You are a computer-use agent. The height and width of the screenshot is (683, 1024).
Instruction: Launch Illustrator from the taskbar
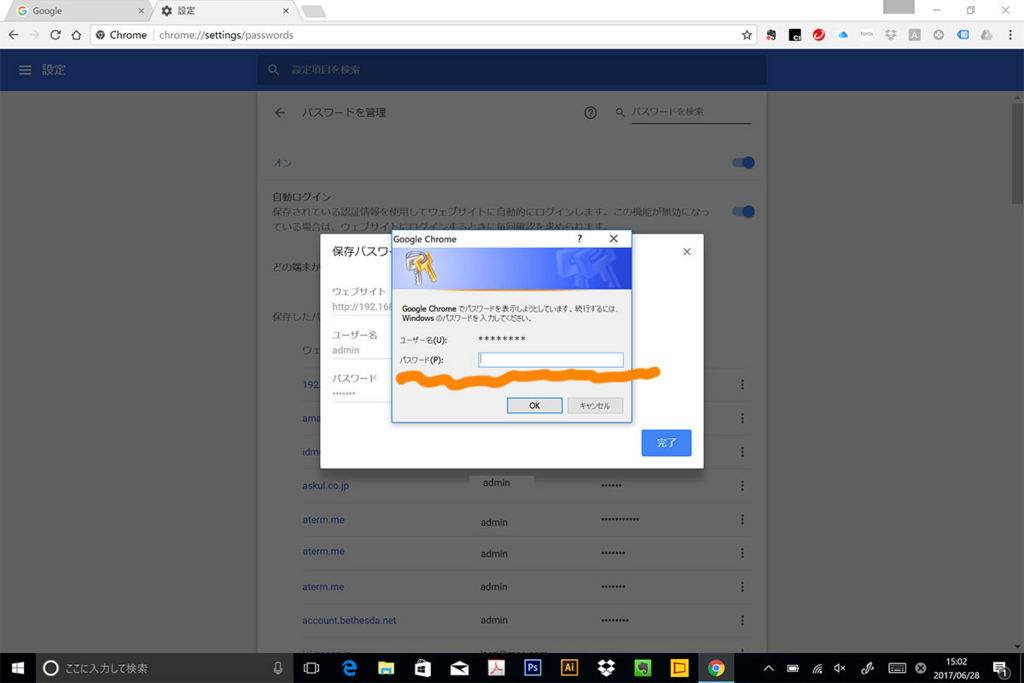[569, 668]
